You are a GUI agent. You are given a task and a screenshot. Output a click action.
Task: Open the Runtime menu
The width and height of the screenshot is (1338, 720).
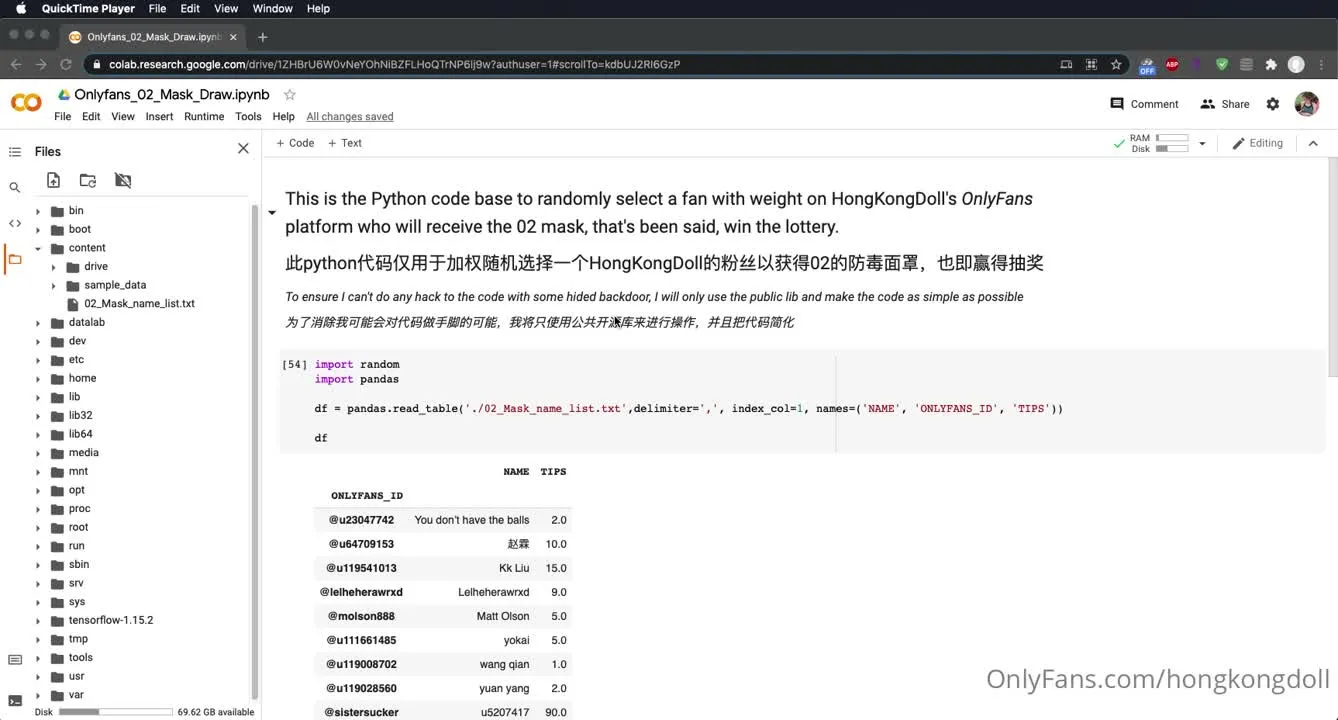click(204, 117)
